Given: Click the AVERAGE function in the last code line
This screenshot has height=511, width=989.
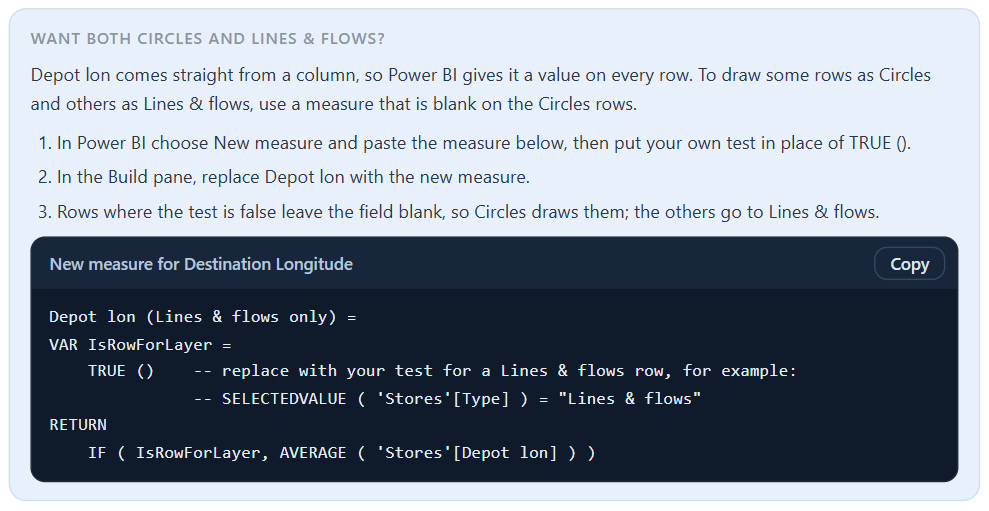Looking at the screenshot, I should point(313,452).
